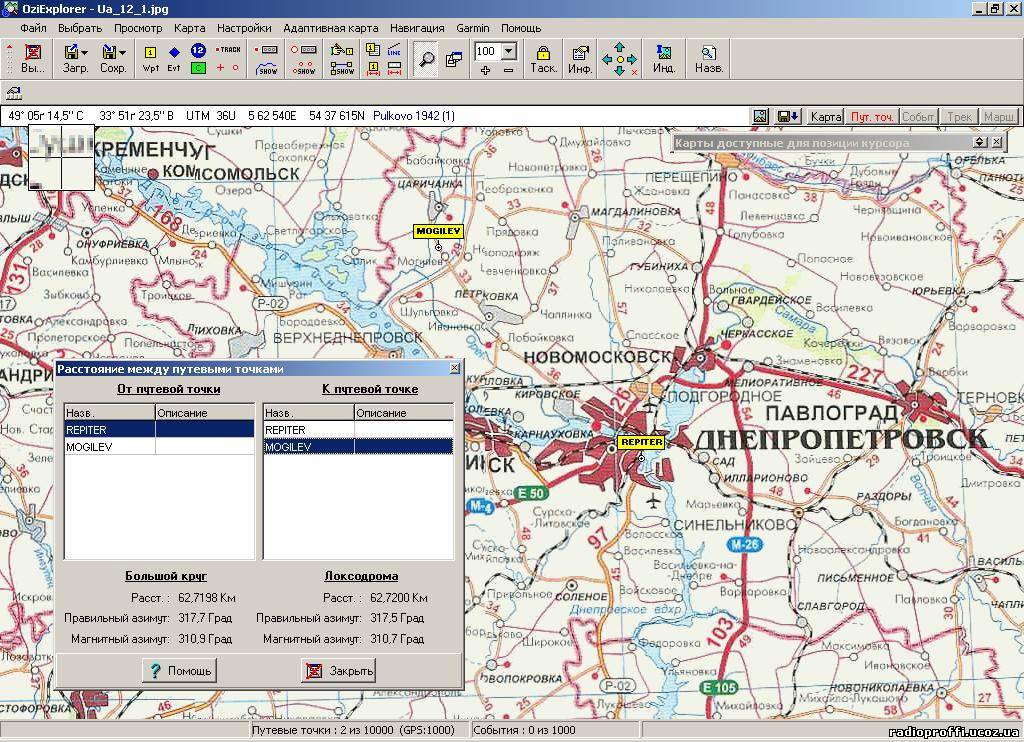The width and height of the screenshot is (1024, 742).
Task: Click the green C icon
Action: (198, 67)
